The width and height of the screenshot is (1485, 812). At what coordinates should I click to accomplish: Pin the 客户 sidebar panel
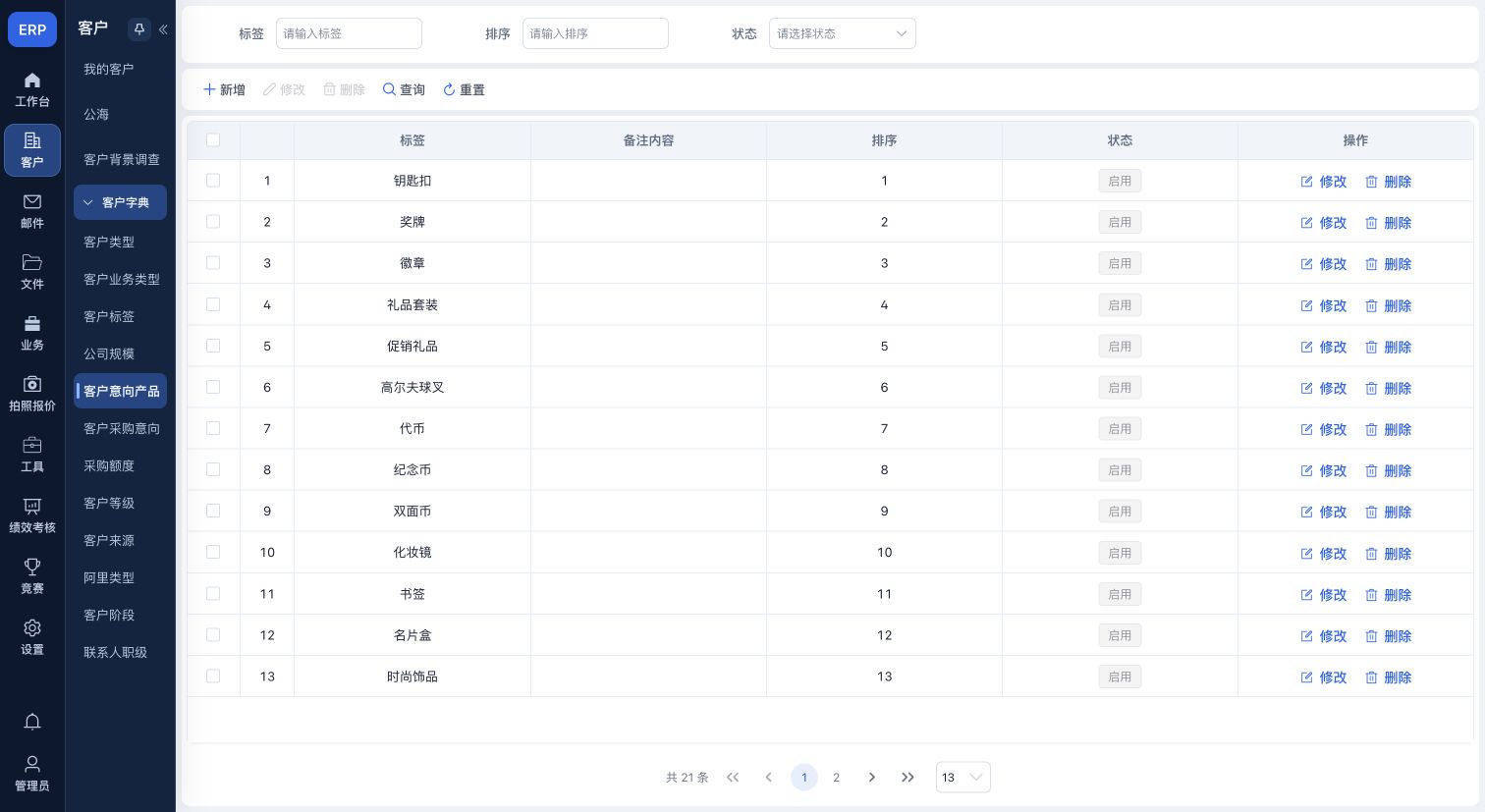click(138, 29)
